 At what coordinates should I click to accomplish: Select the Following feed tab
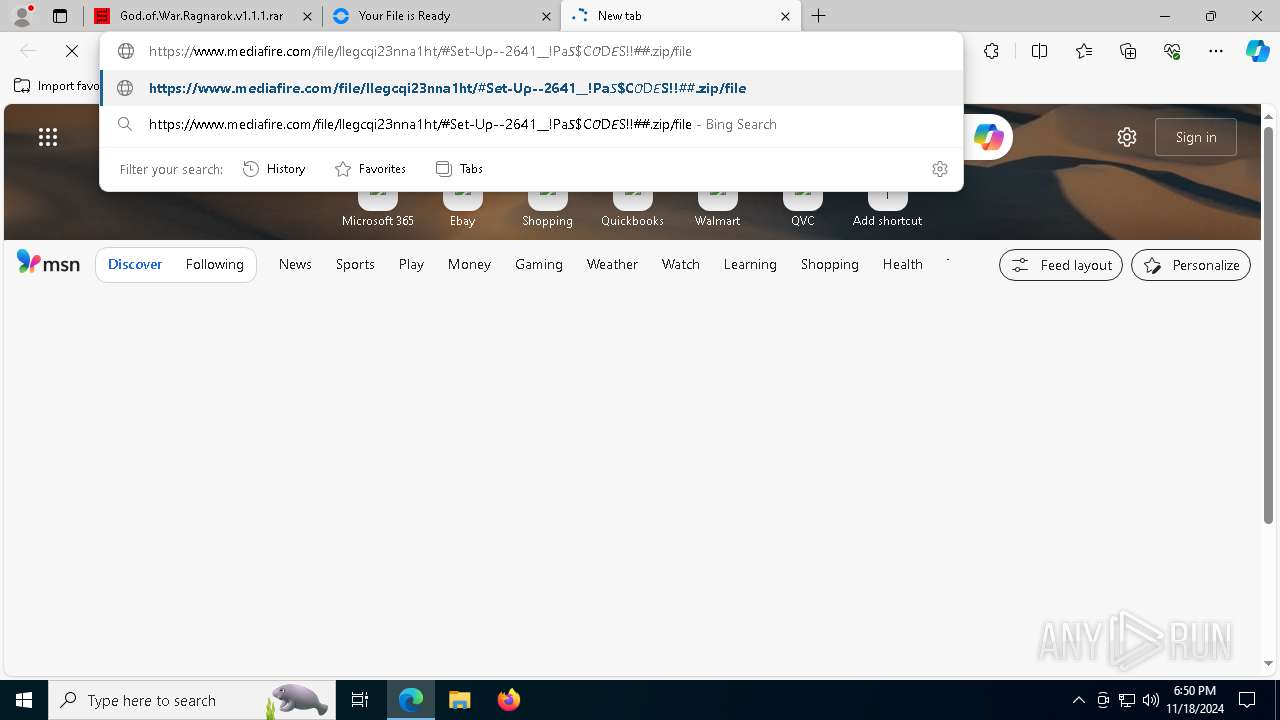point(214,264)
